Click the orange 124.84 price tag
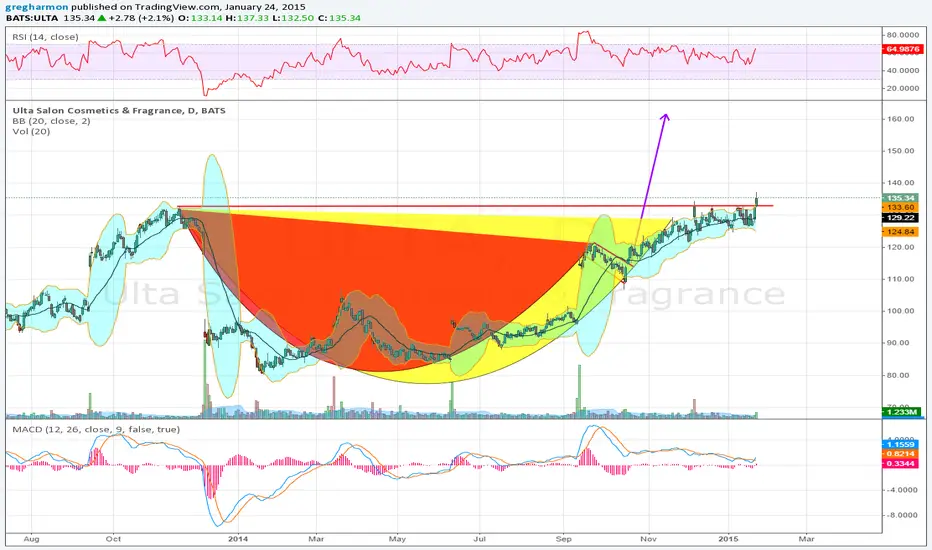932x550 pixels. click(x=901, y=232)
